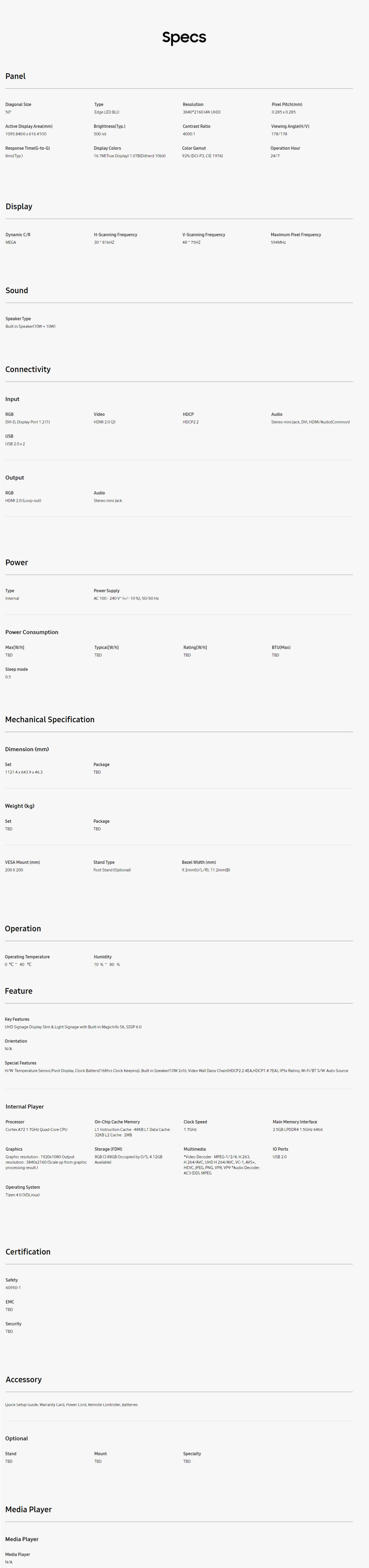This screenshot has width=369, height=1568.
Task: Select the Internal Player subheading
Action: click(25, 1107)
